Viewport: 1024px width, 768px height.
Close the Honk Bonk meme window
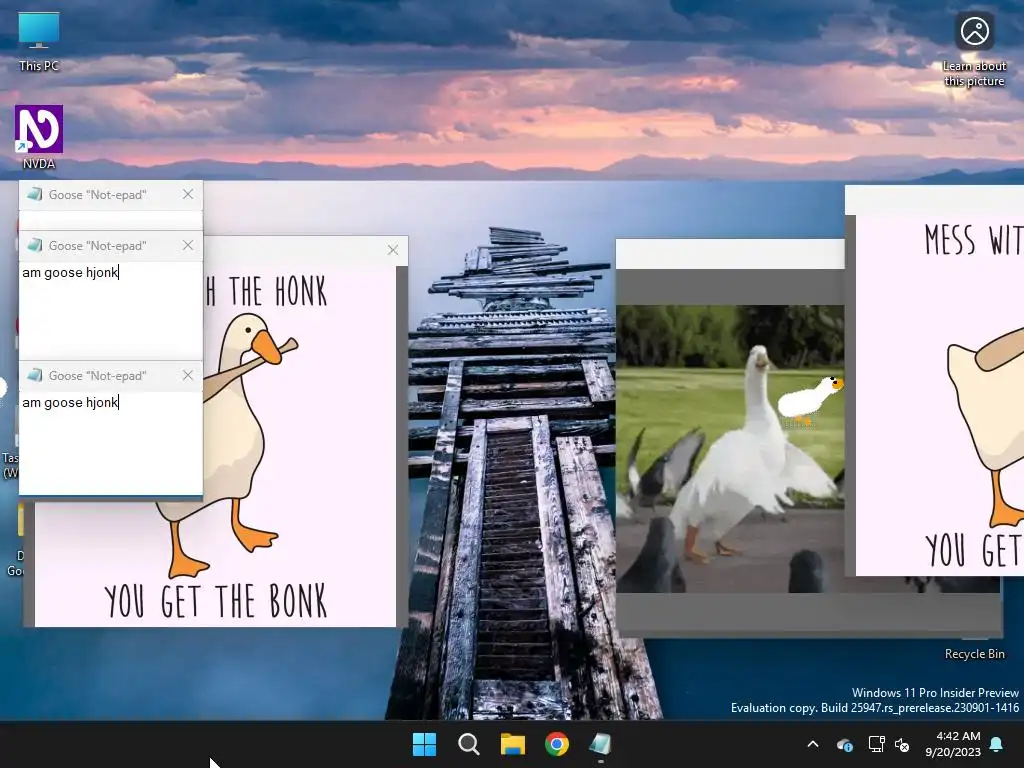[392, 250]
